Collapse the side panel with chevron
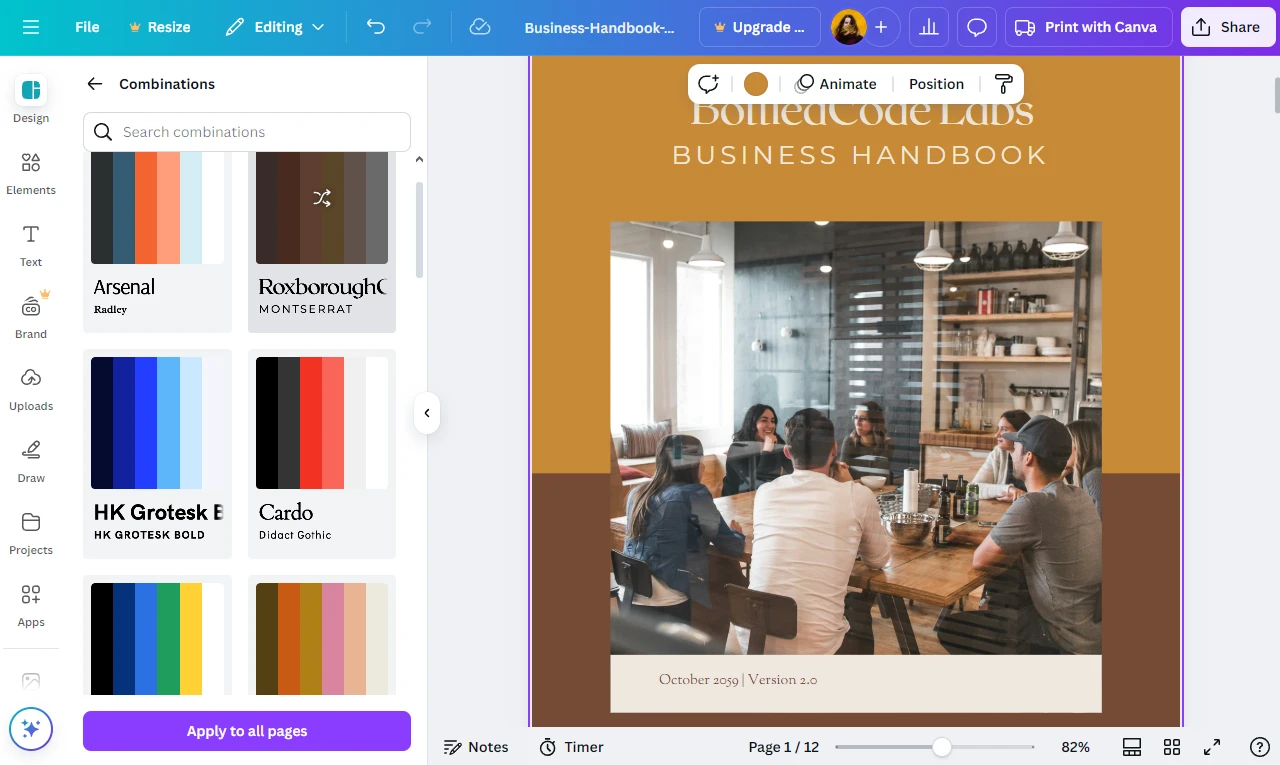The width and height of the screenshot is (1280, 765). pos(427,413)
